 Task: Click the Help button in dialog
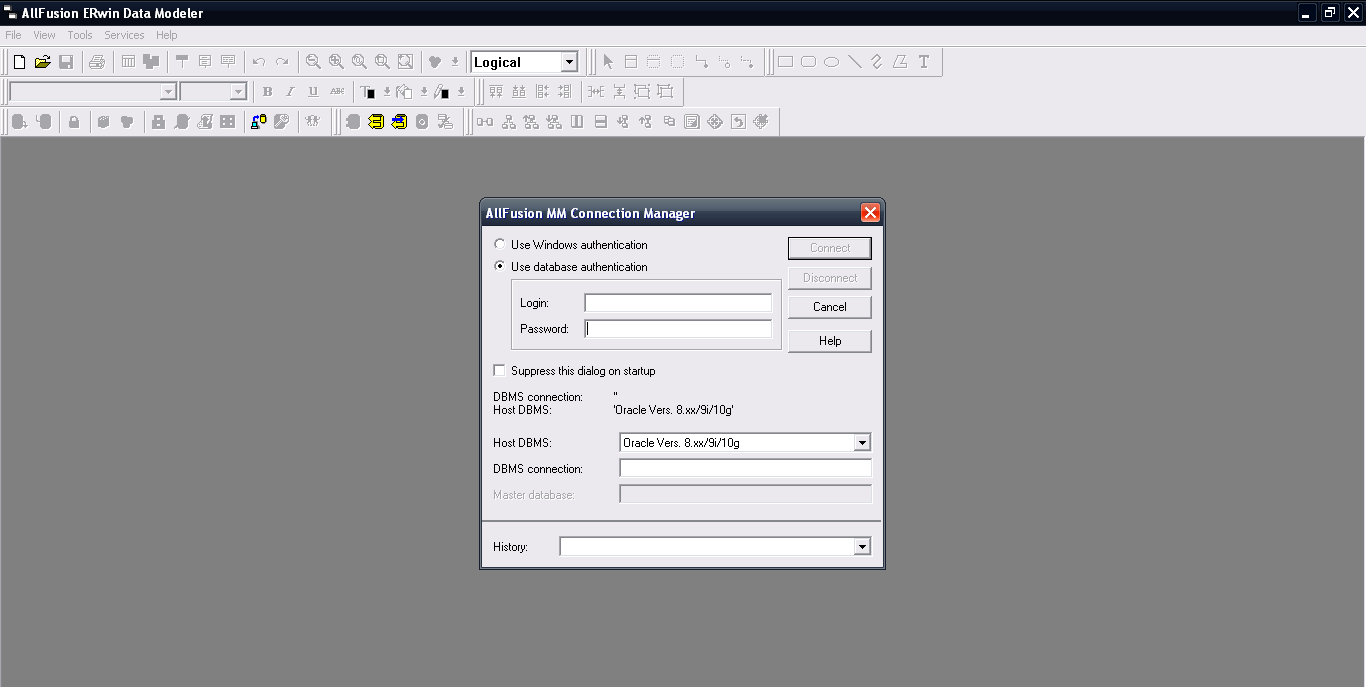click(830, 341)
